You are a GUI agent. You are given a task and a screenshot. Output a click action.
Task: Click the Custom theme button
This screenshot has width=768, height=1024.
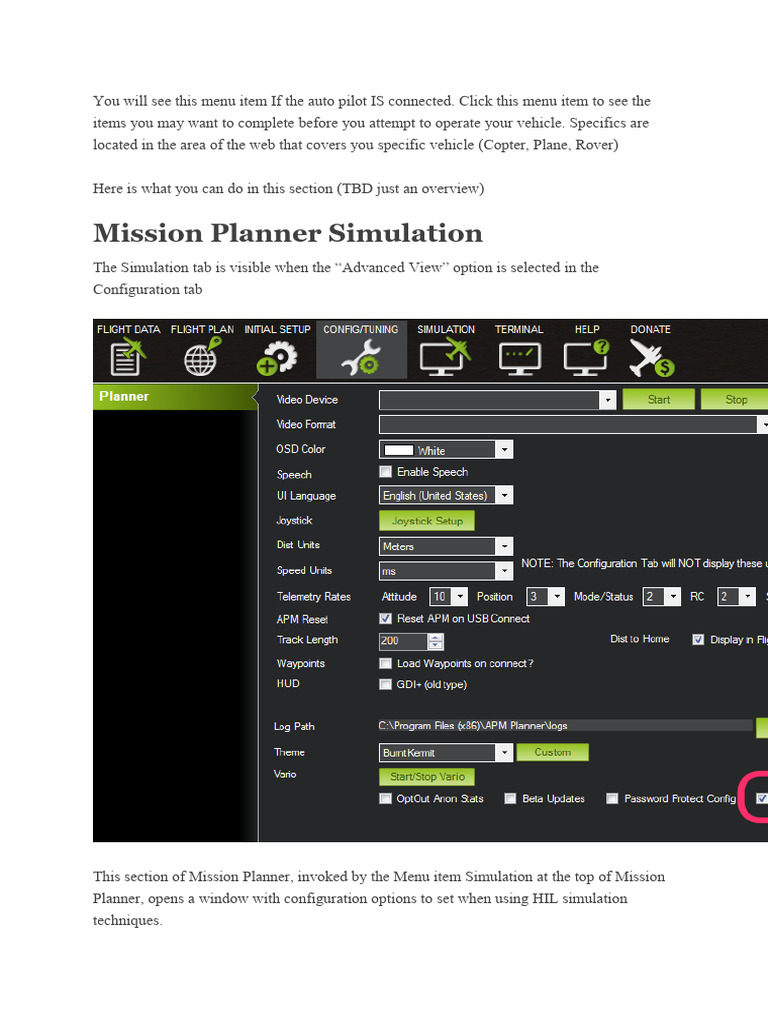(x=552, y=752)
